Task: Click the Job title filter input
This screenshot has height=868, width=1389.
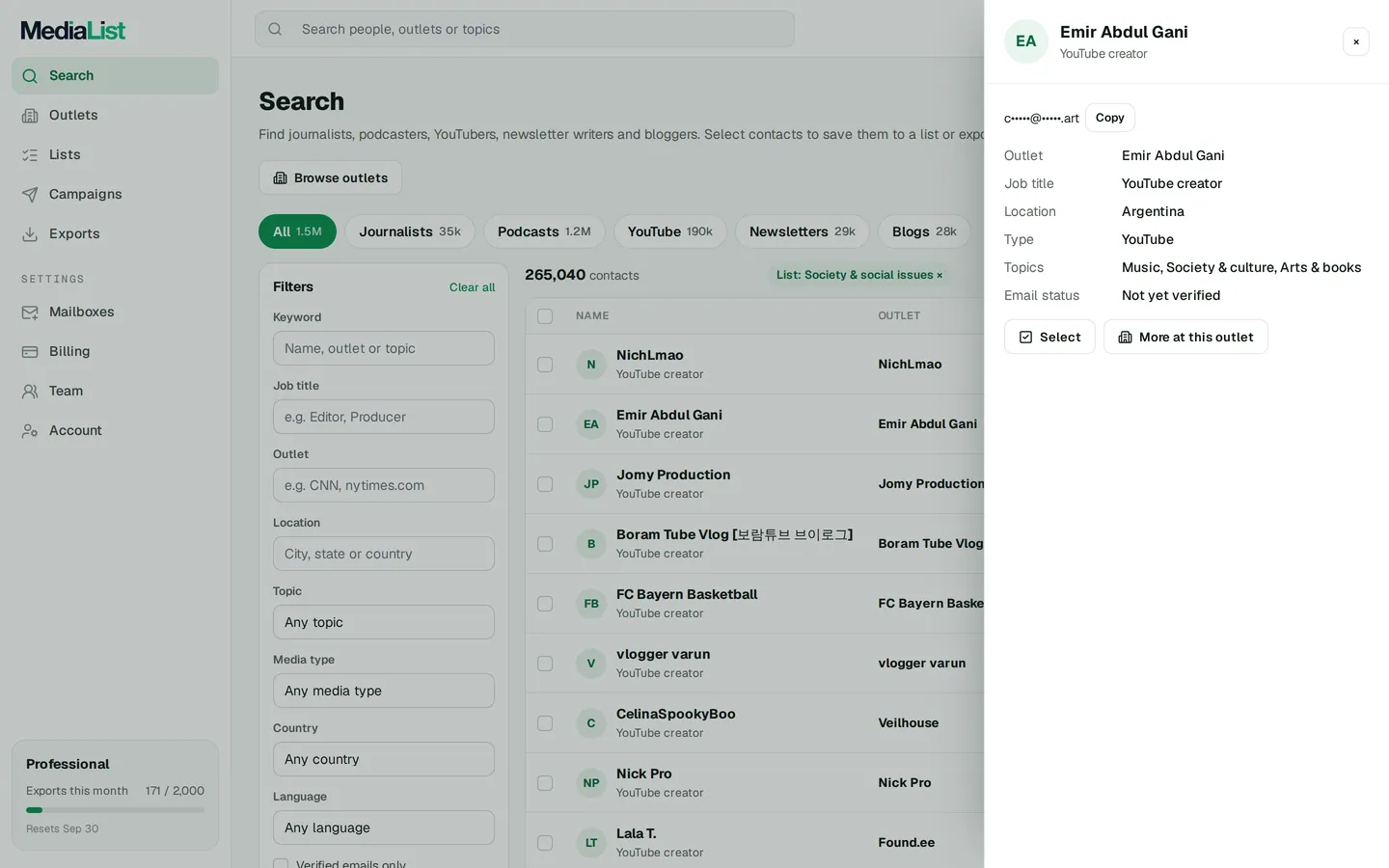Action: pyautogui.click(x=384, y=417)
